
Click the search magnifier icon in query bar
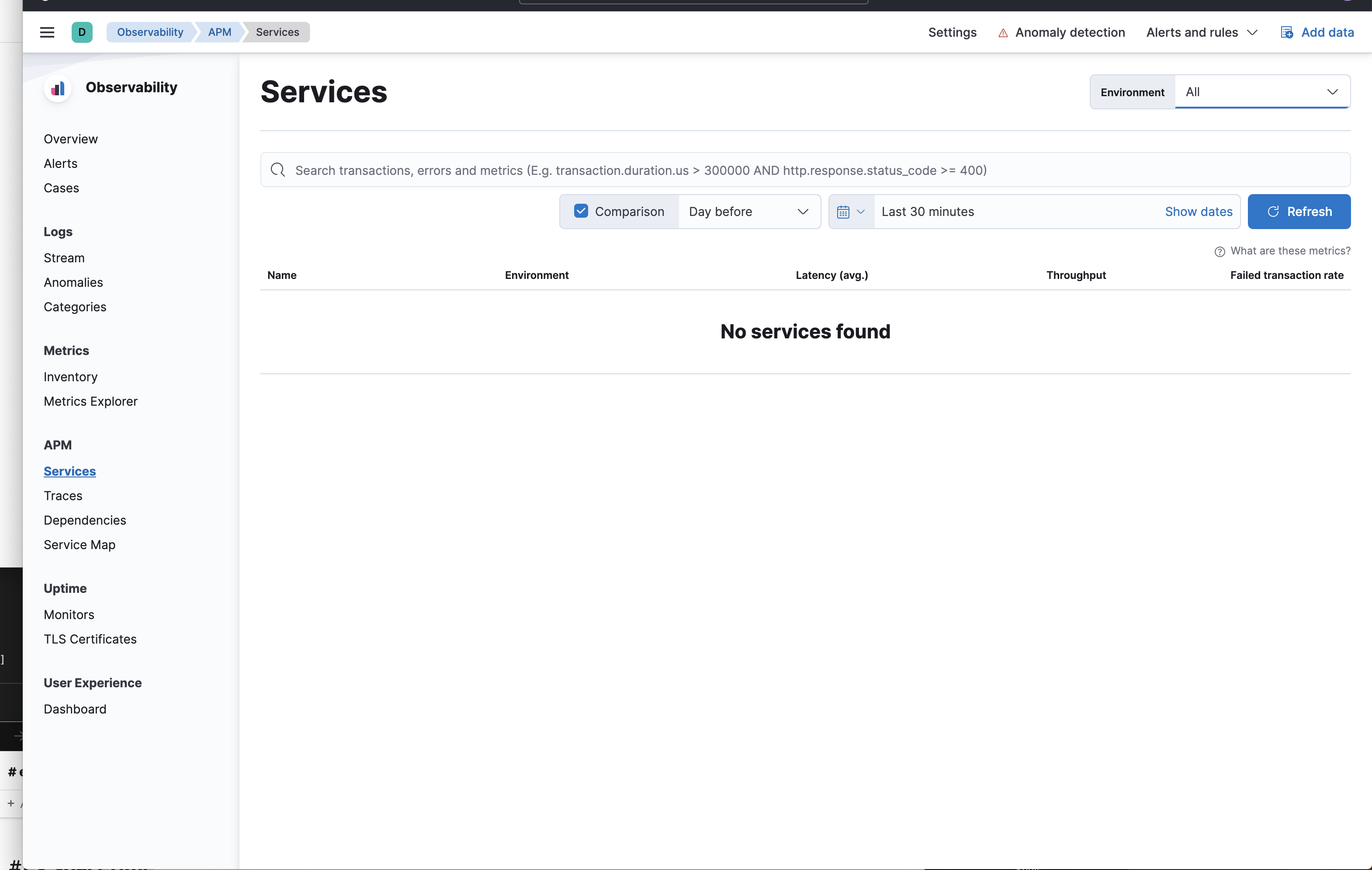(277, 170)
